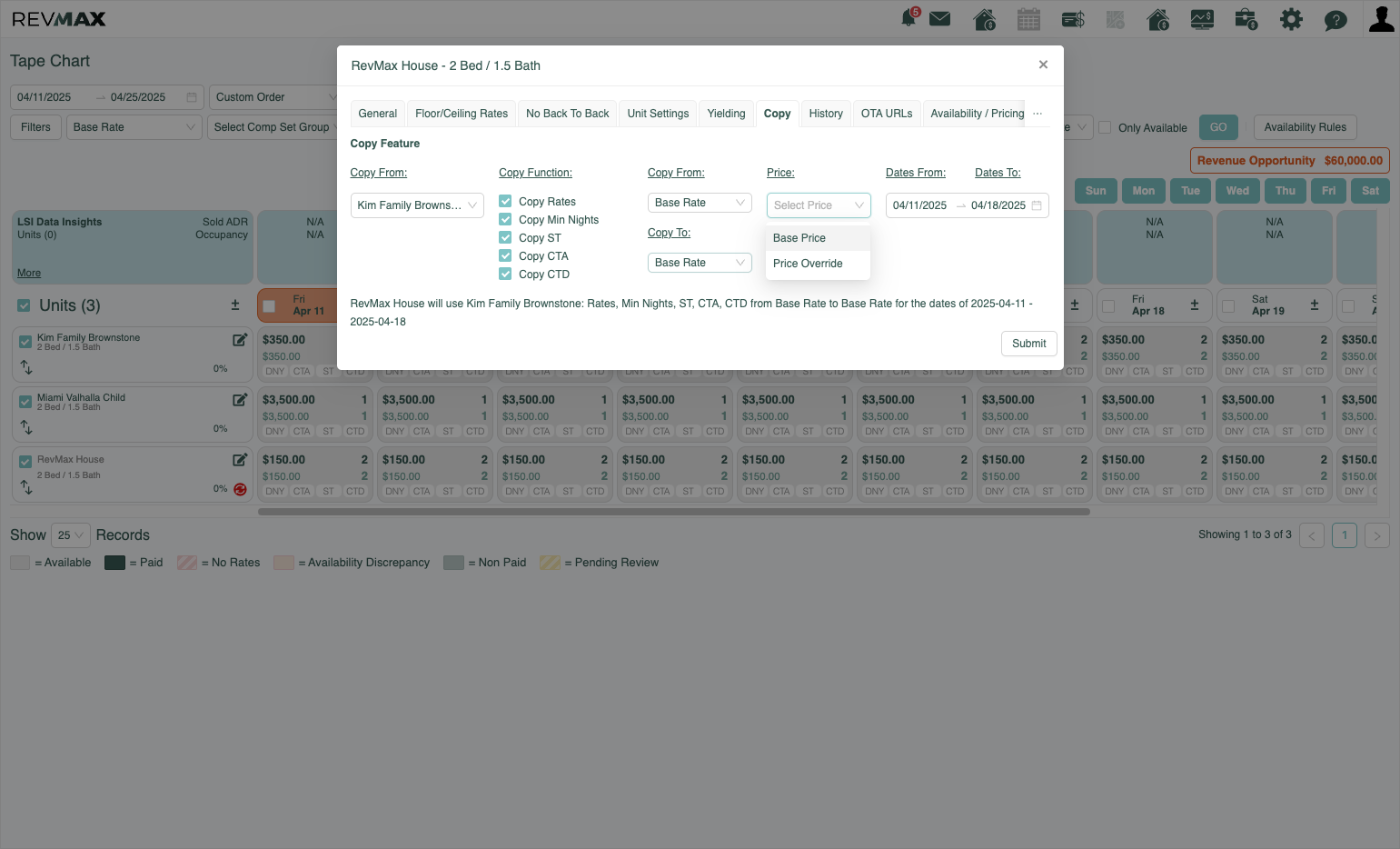Click the Filters button

coord(36,127)
